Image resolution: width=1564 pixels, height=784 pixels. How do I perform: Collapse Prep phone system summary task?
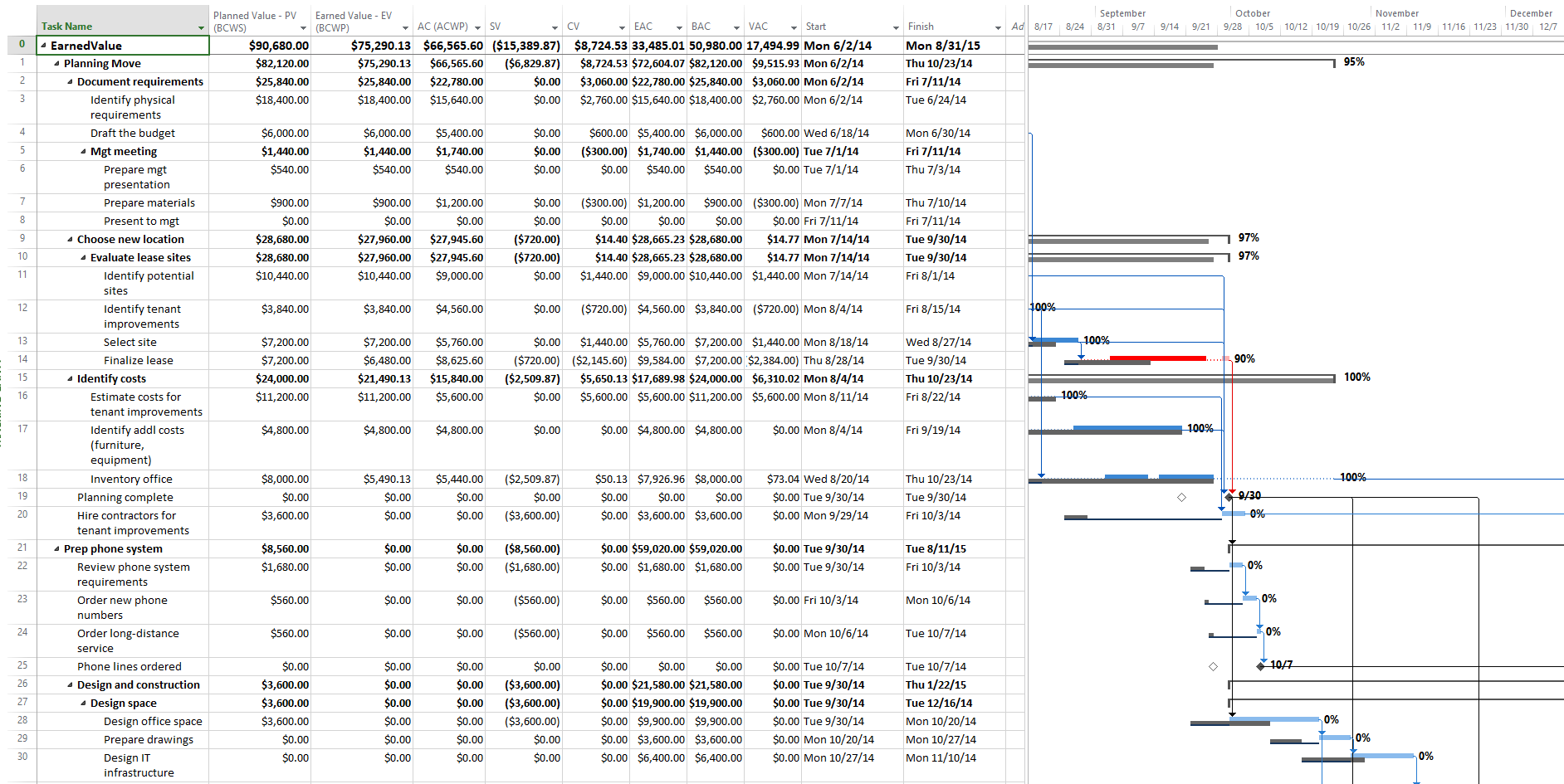[x=56, y=549]
